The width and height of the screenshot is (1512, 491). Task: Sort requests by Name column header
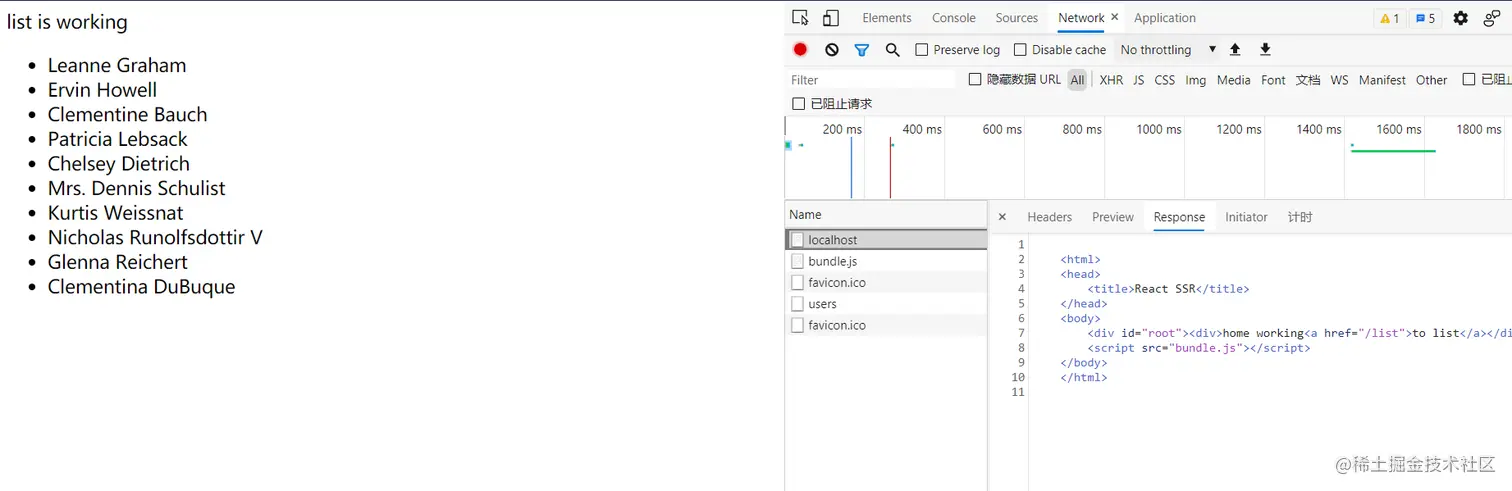click(886, 215)
